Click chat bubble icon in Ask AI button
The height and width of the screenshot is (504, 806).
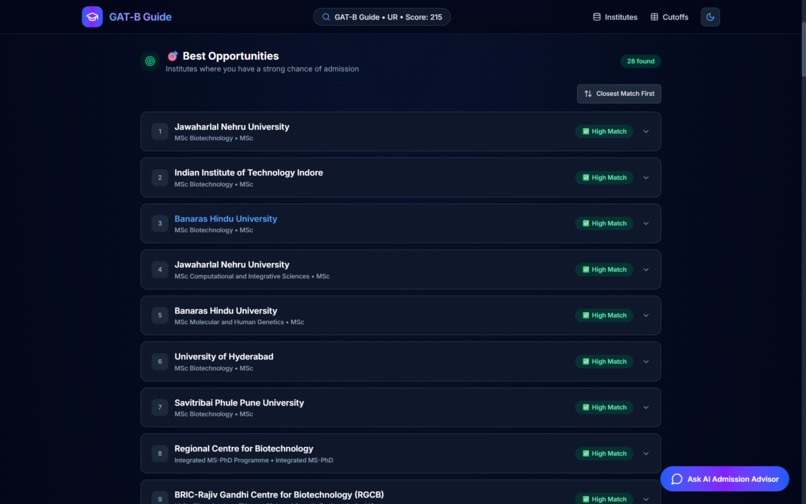(676, 479)
